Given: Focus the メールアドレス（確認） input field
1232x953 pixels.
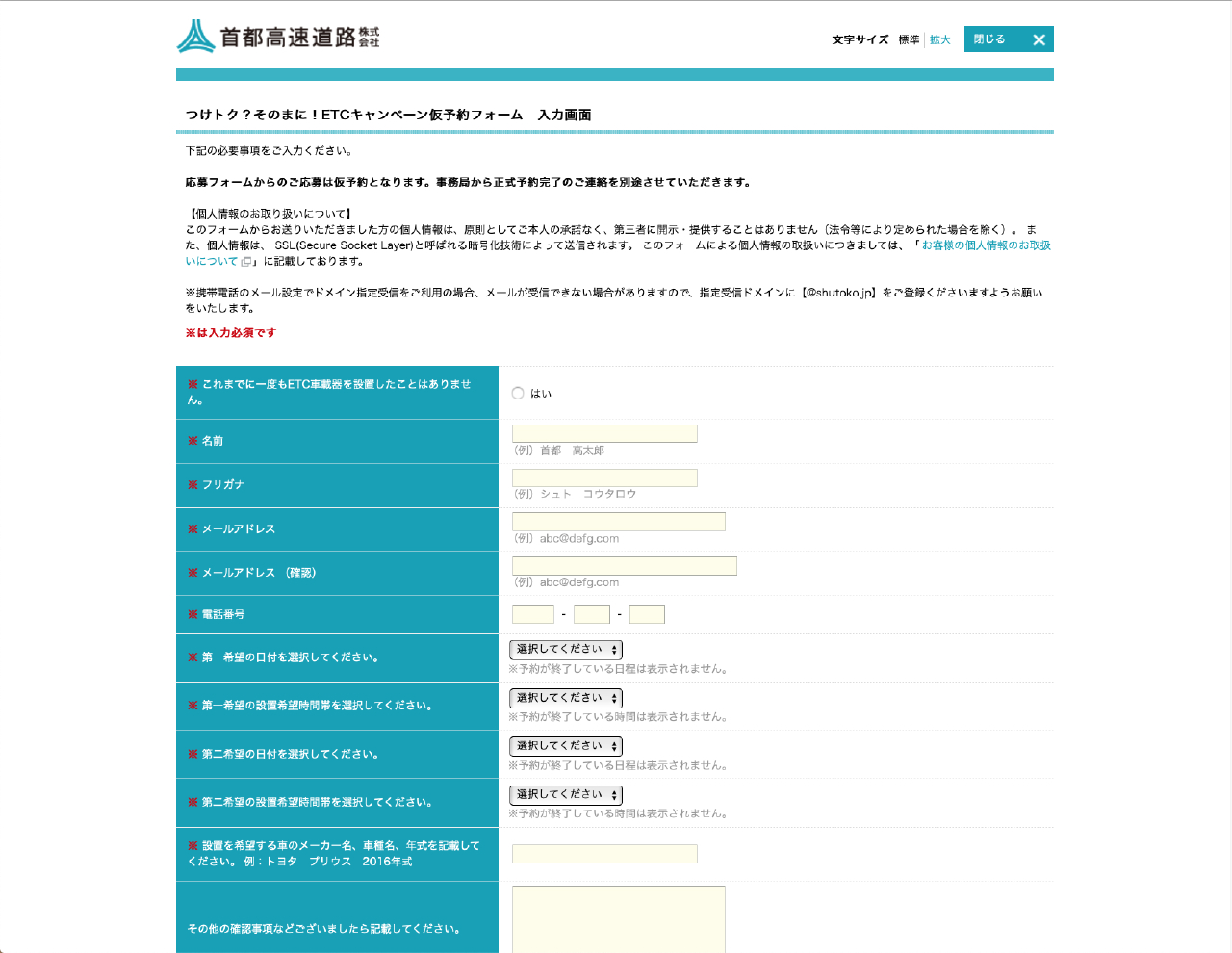Looking at the screenshot, I should pos(625,566).
